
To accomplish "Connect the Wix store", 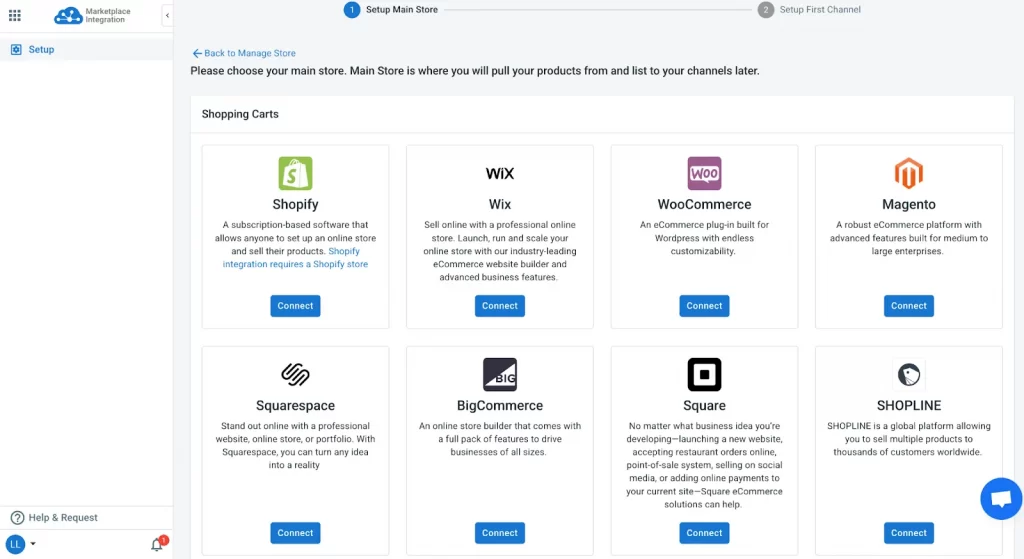I will pos(500,306).
